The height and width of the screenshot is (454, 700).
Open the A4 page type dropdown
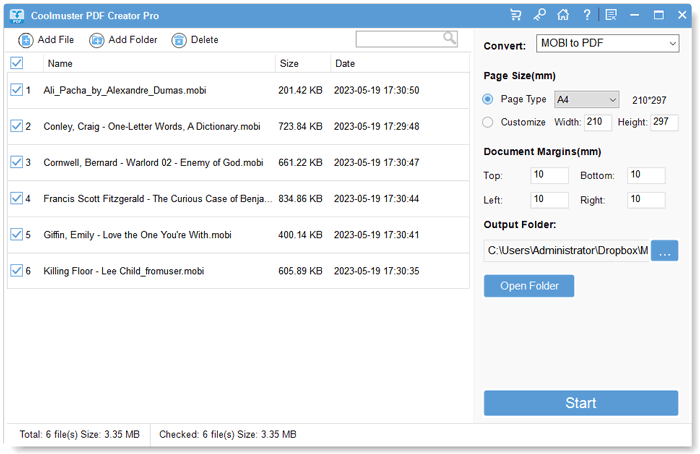pyautogui.click(x=587, y=100)
